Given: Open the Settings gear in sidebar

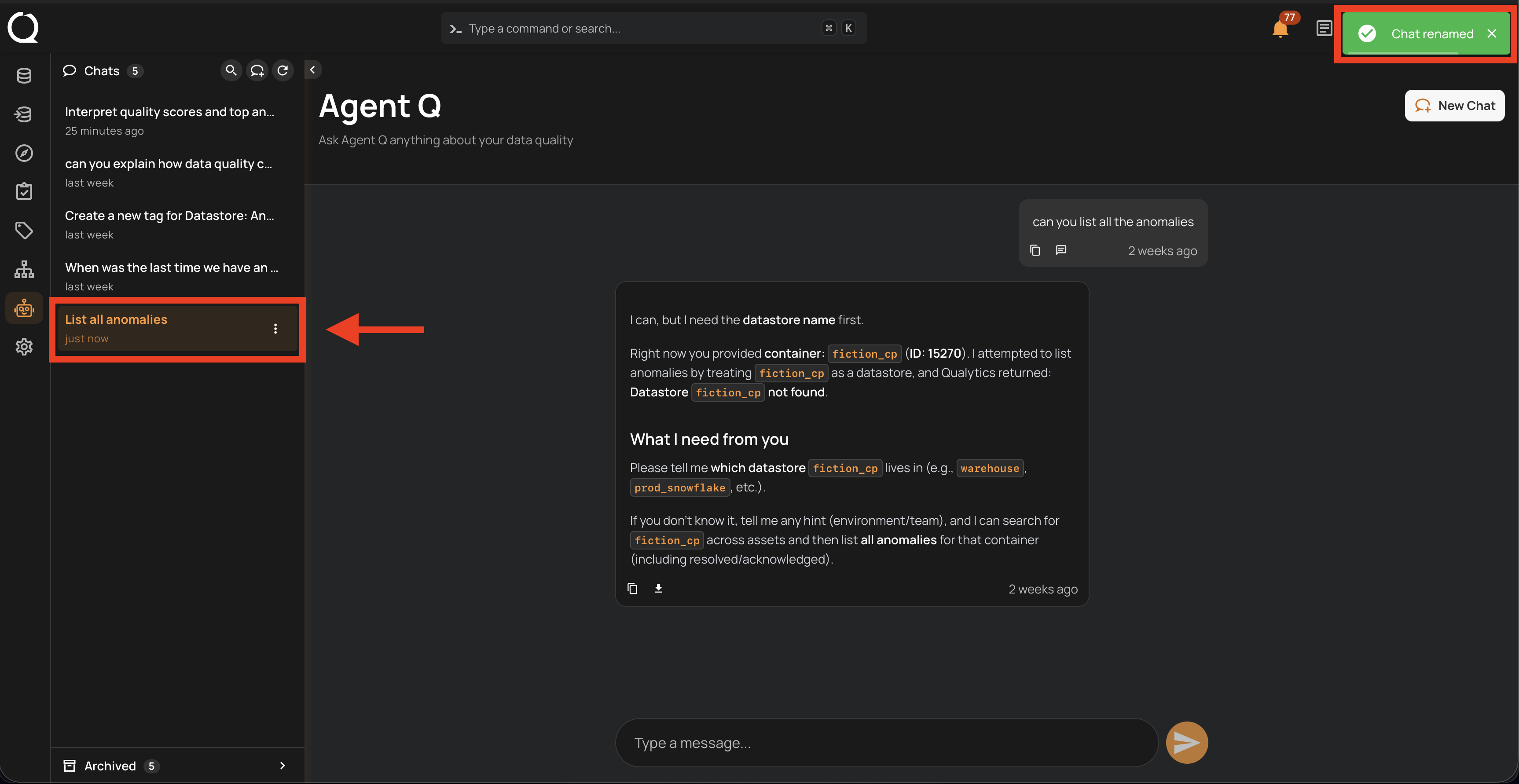Looking at the screenshot, I should 24,347.
